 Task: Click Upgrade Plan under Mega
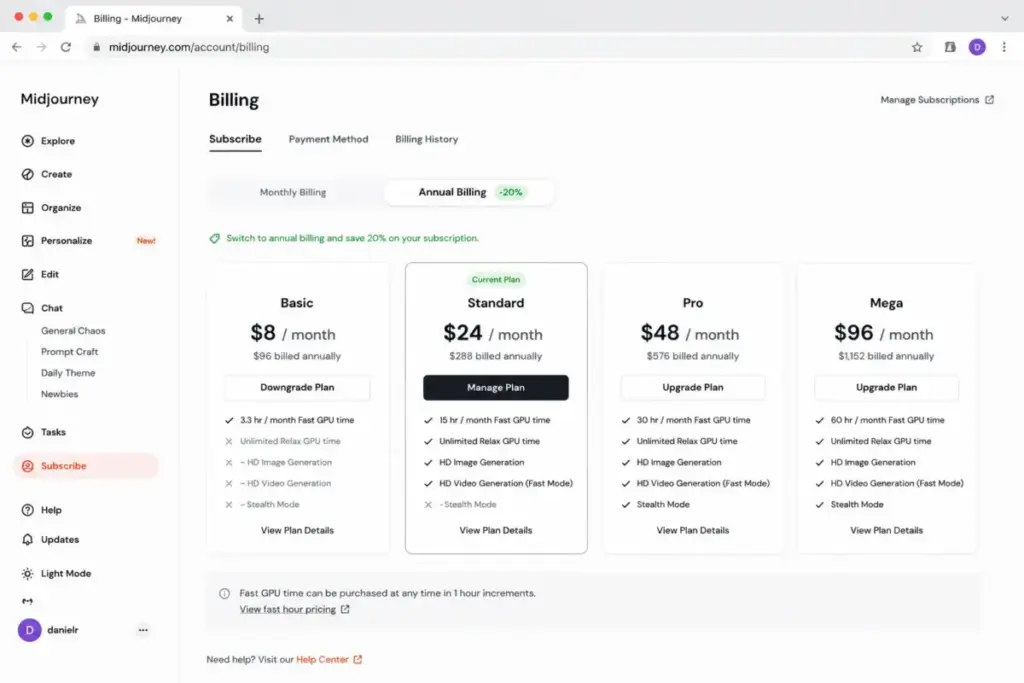[886, 388]
